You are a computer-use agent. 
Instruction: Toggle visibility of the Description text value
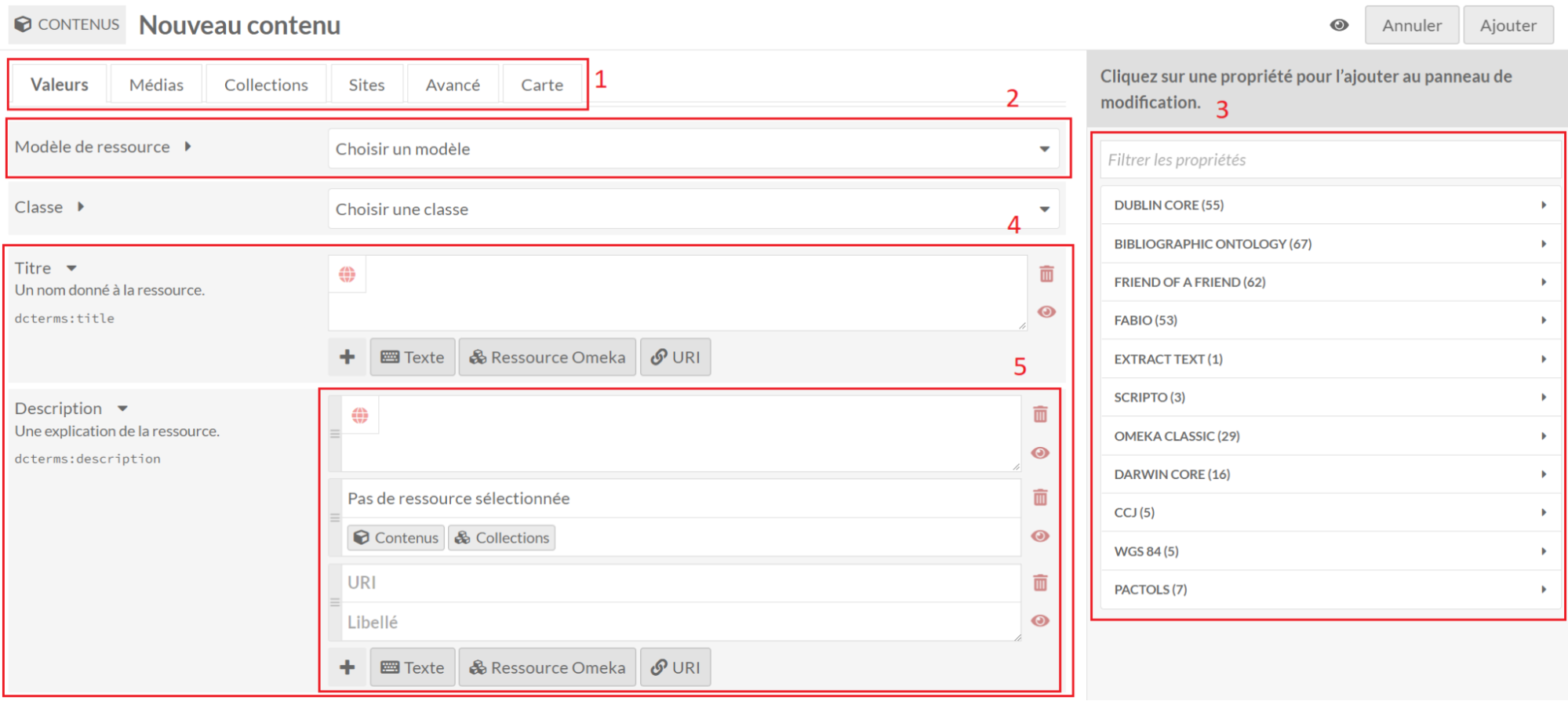pos(1040,453)
